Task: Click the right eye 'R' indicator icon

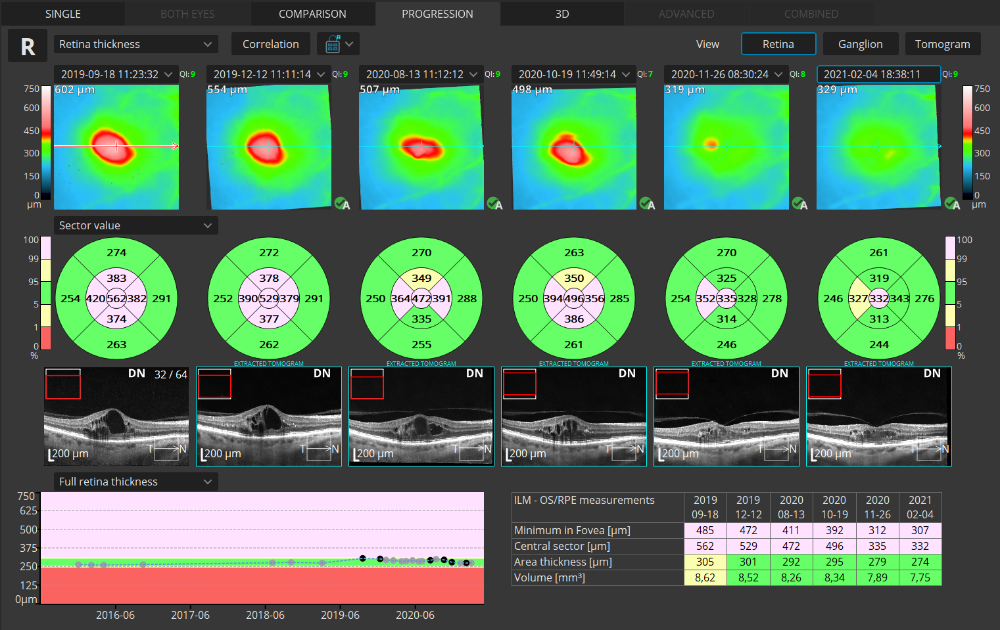Action: pyautogui.click(x=27, y=45)
